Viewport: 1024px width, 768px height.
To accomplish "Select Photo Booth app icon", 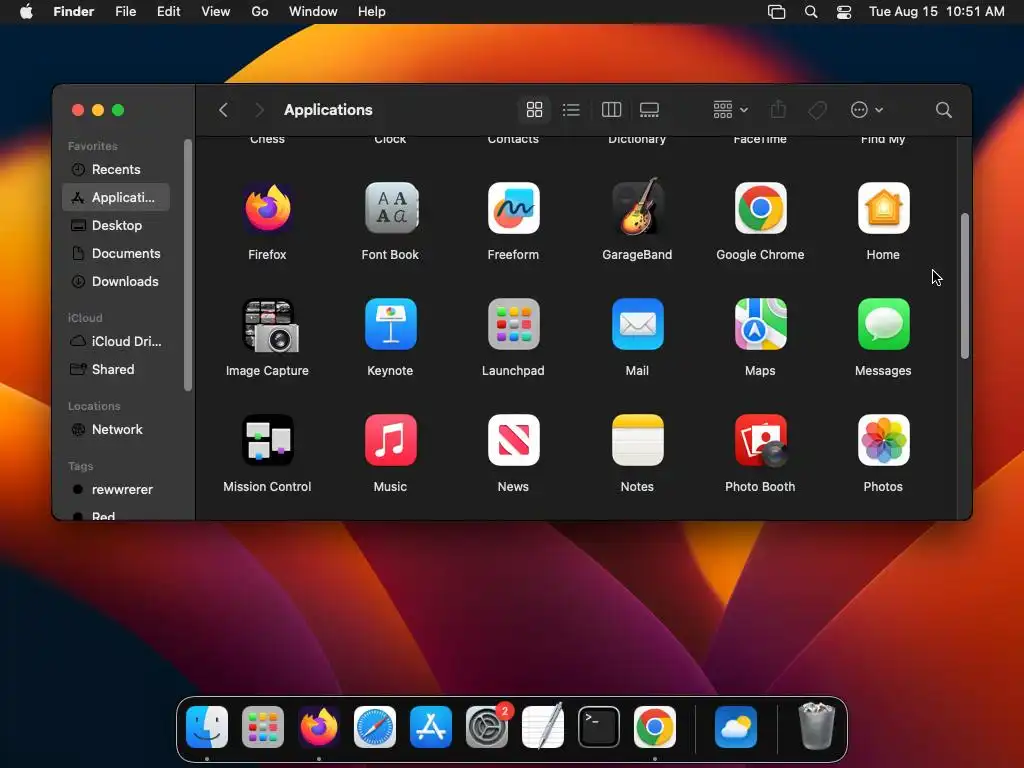I will pos(760,441).
